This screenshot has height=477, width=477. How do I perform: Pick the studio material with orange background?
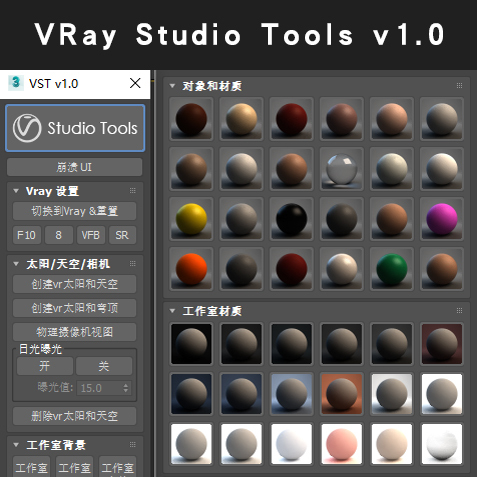click(342, 394)
